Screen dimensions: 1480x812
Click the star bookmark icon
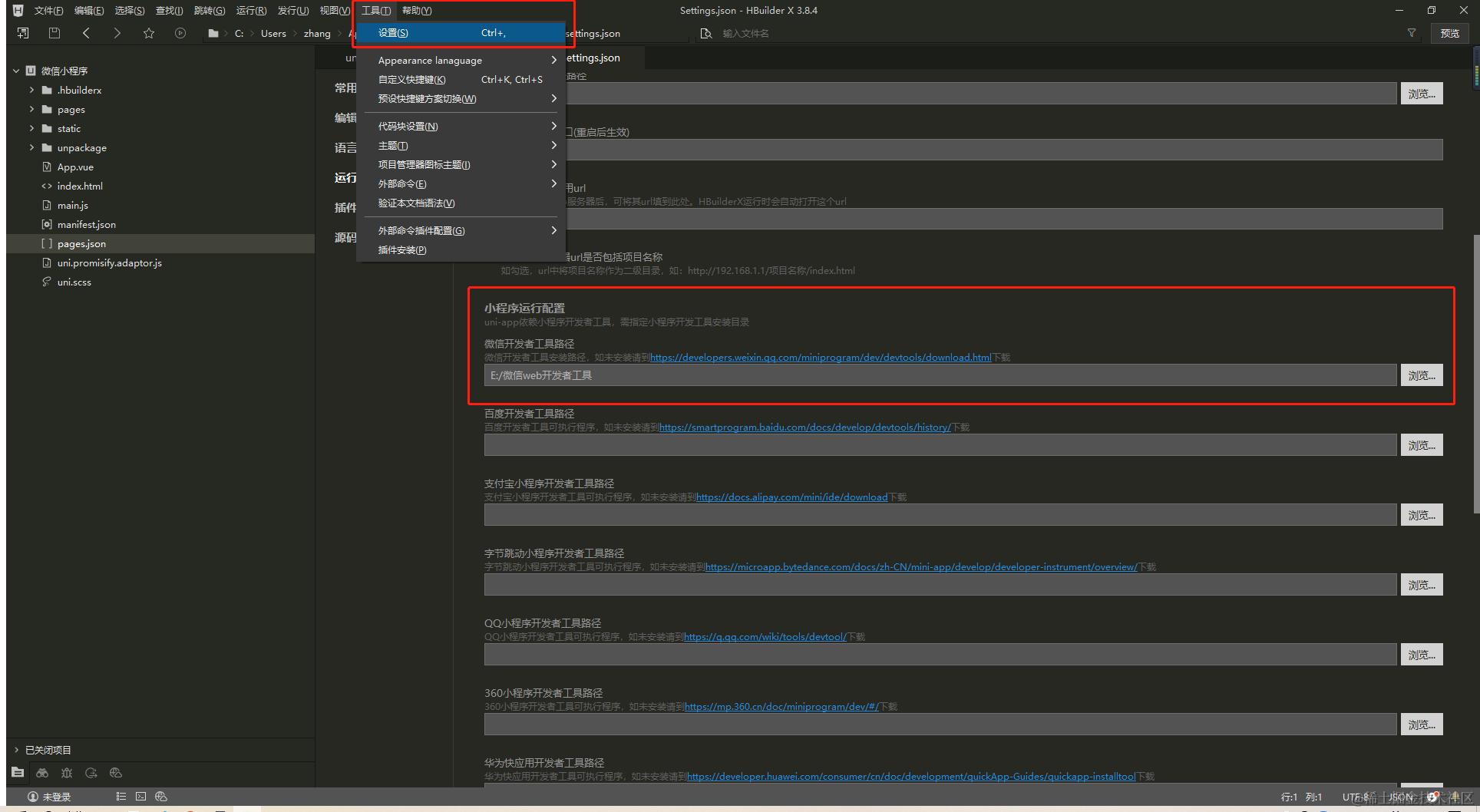(149, 32)
